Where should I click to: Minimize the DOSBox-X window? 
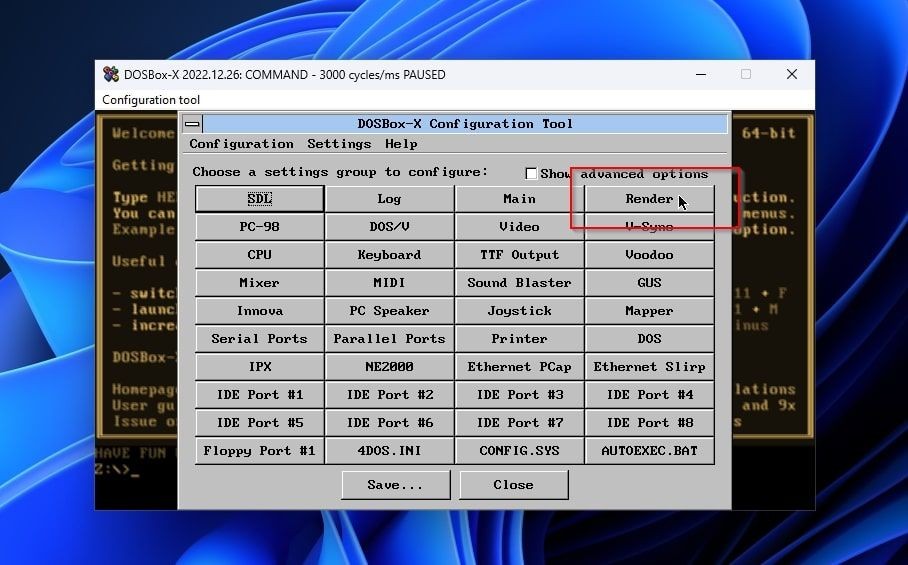coord(701,74)
